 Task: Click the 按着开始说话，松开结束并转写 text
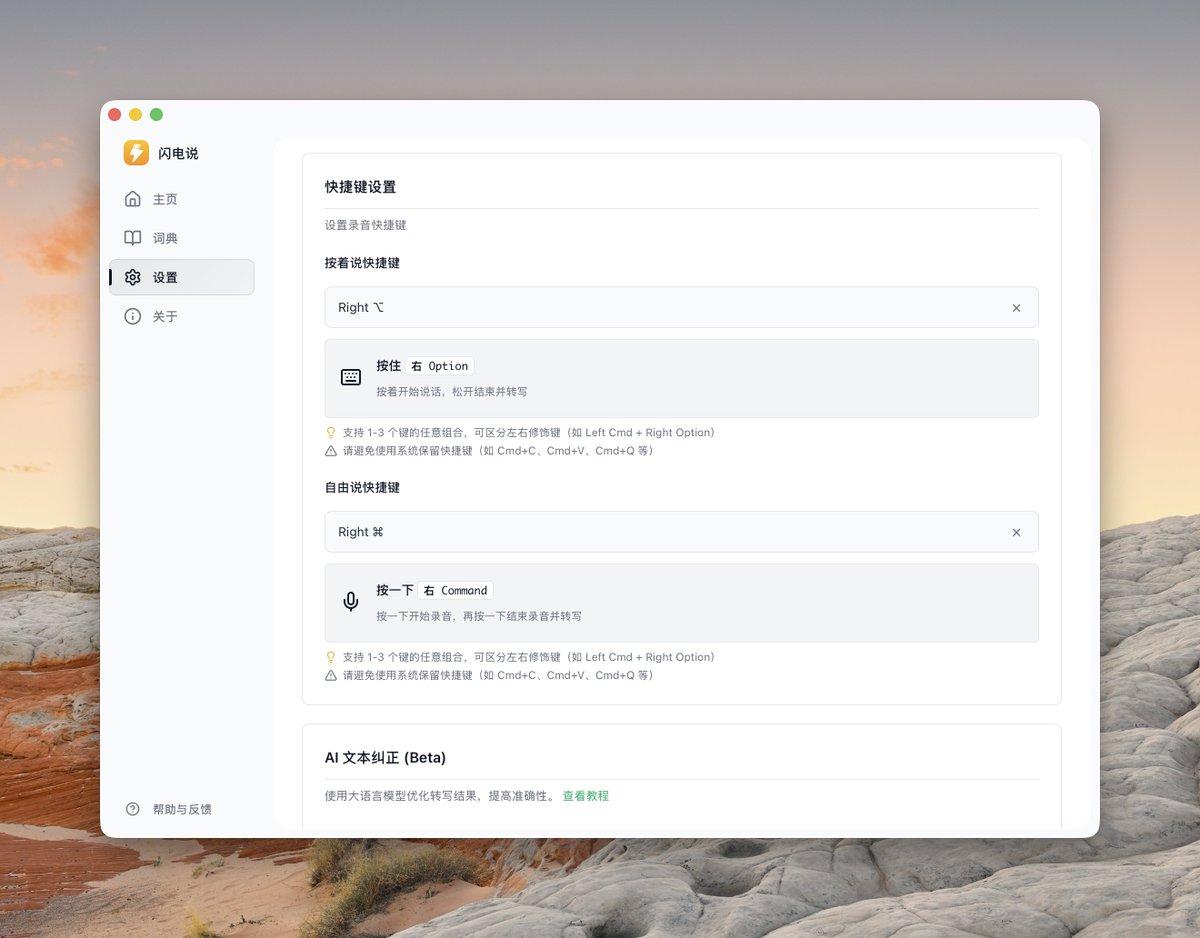point(452,392)
